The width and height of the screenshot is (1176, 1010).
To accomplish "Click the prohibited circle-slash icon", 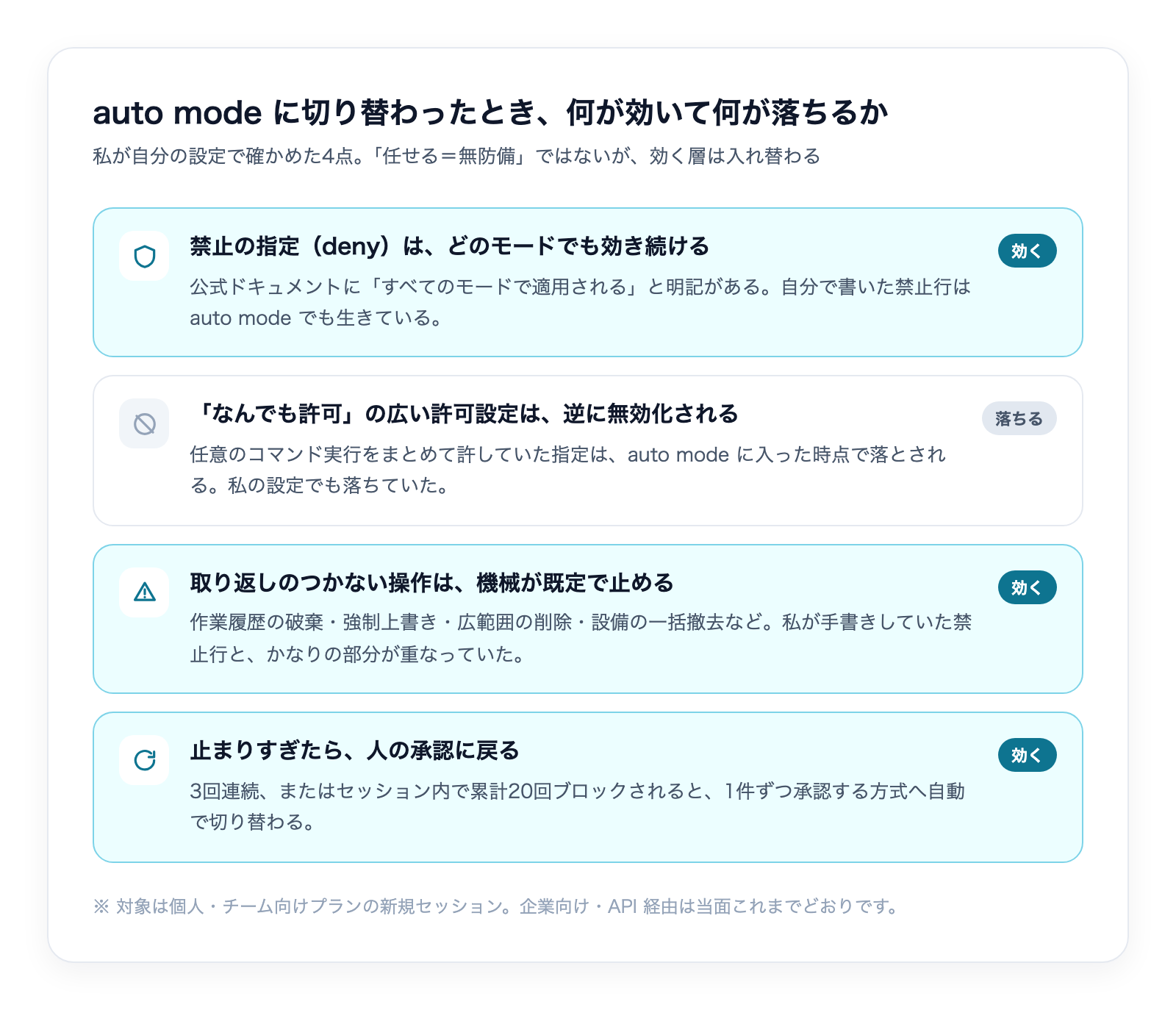I will coord(144,423).
